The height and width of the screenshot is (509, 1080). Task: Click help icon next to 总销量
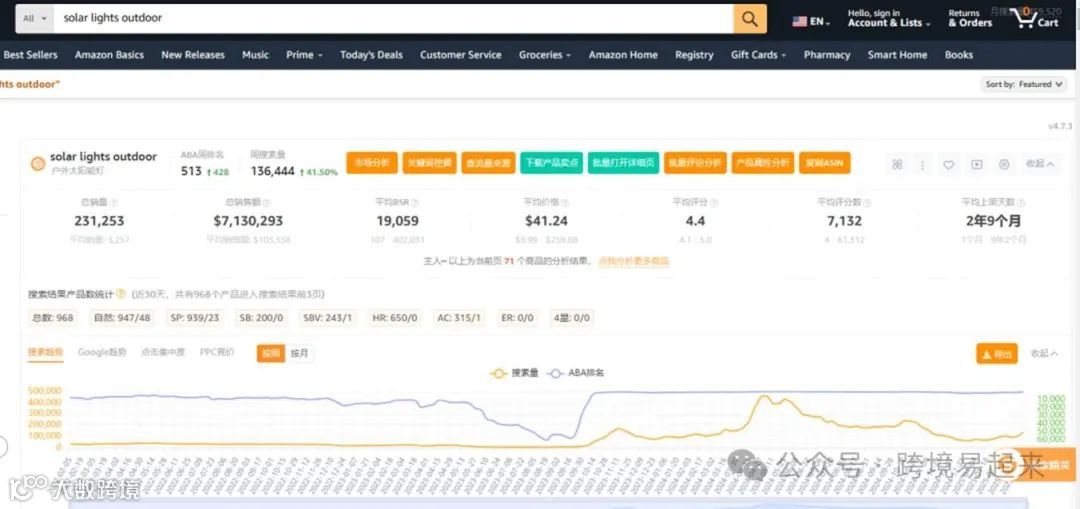pyautogui.click(x=114, y=203)
